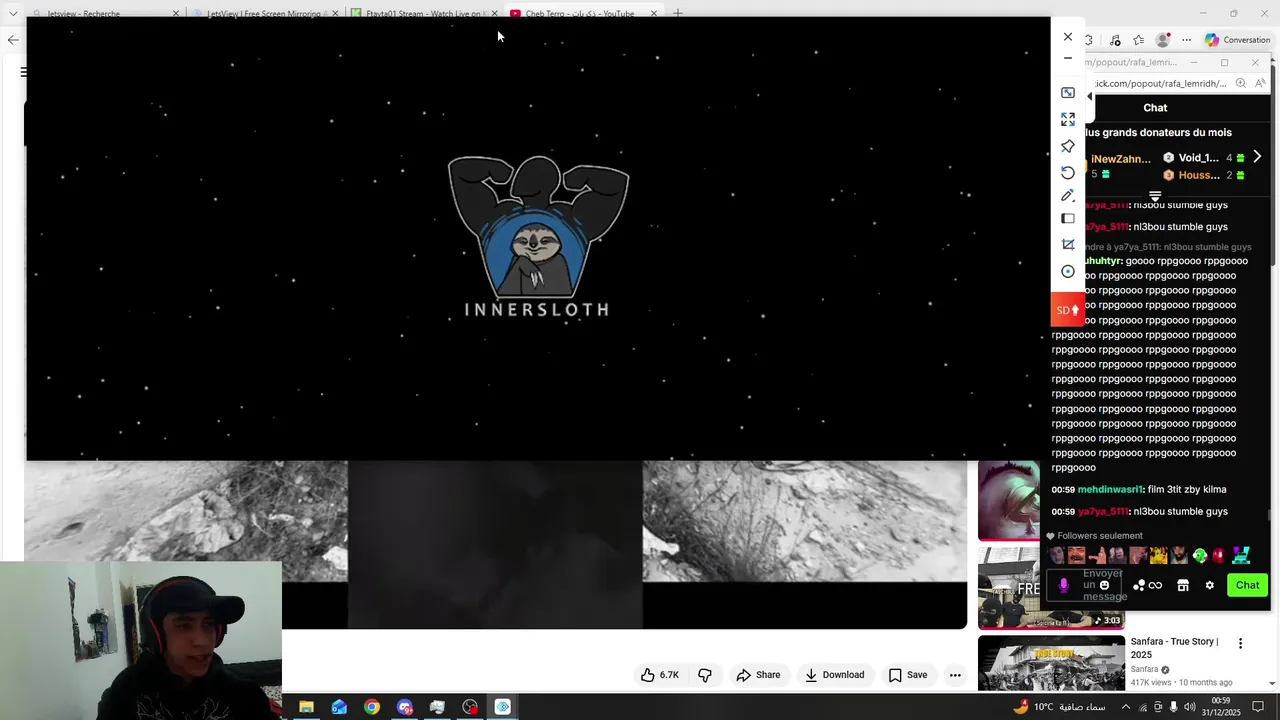Open the weather widget showing 10°C
This screenshot has width=1280, height=720.
(1060, 707)
